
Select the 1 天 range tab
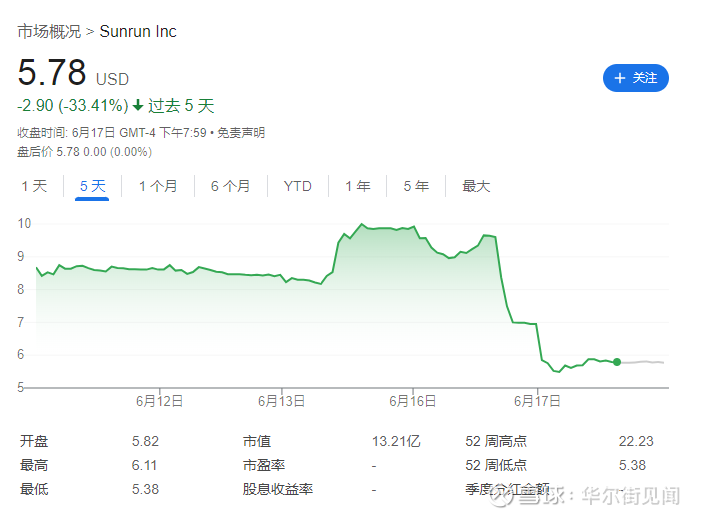[x=34, y=186]
